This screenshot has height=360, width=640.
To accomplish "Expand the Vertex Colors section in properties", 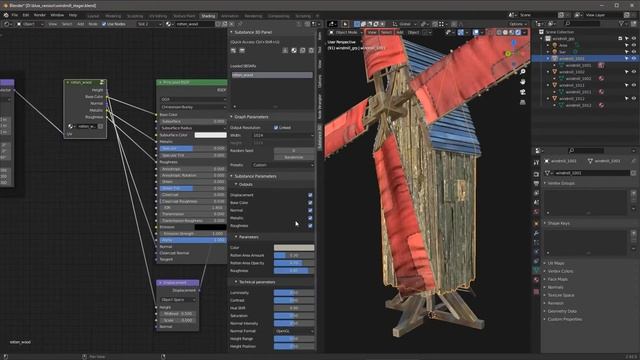I will [560, 271].
